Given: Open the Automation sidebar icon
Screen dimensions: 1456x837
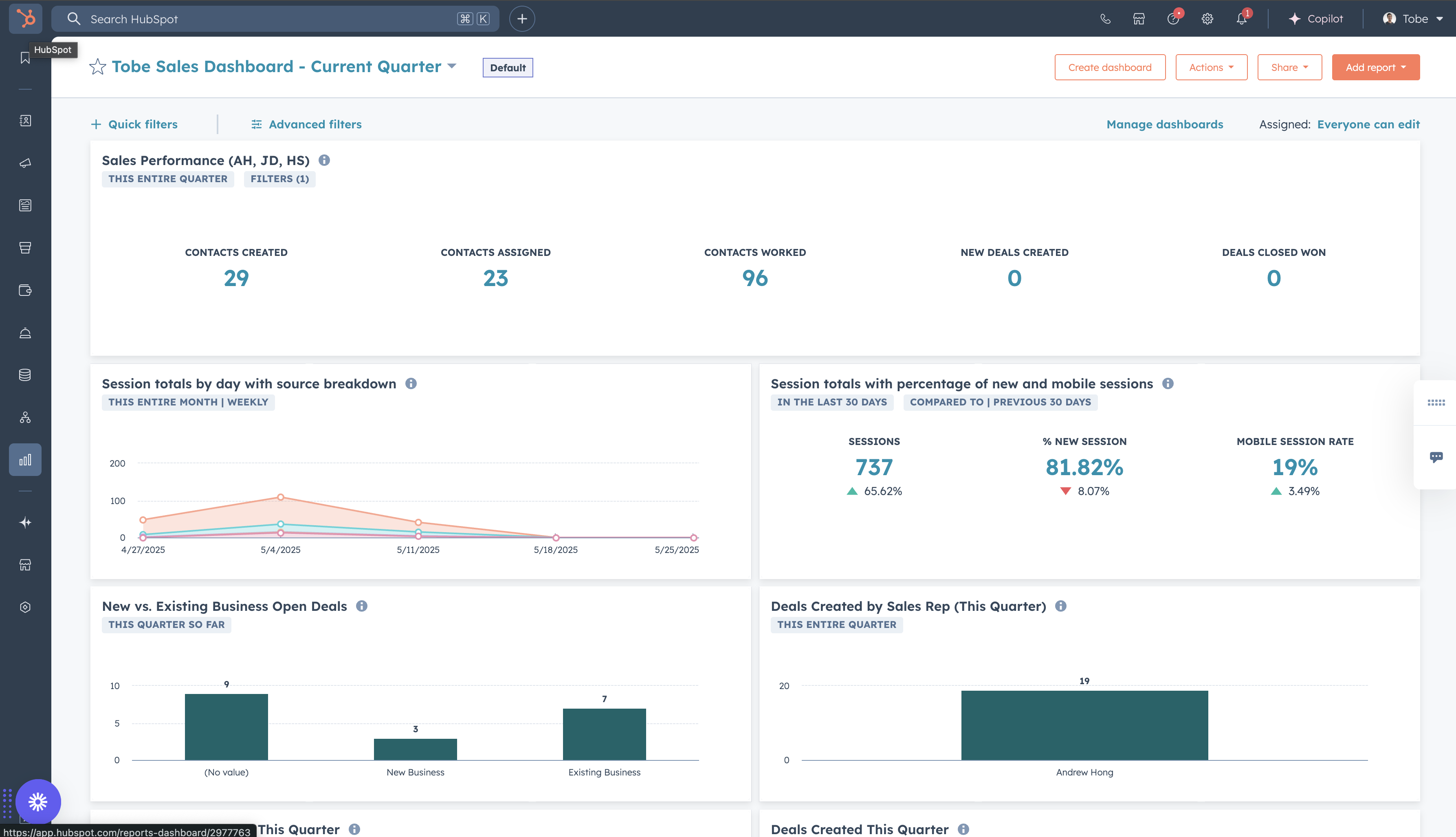Looking at the screenshot, I should click(x=25, y=417).
